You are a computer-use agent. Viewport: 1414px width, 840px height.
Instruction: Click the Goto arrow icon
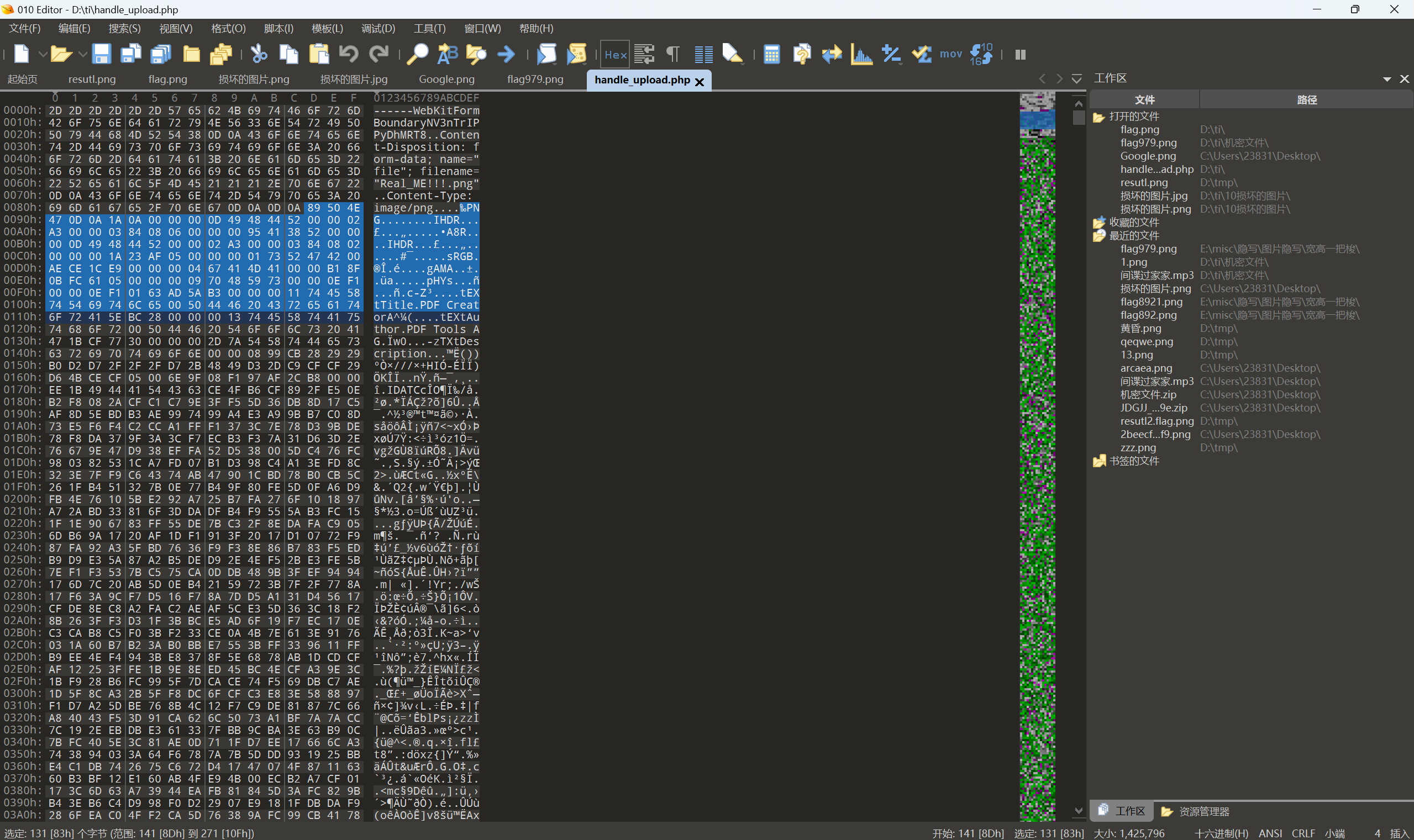(506, 54)
